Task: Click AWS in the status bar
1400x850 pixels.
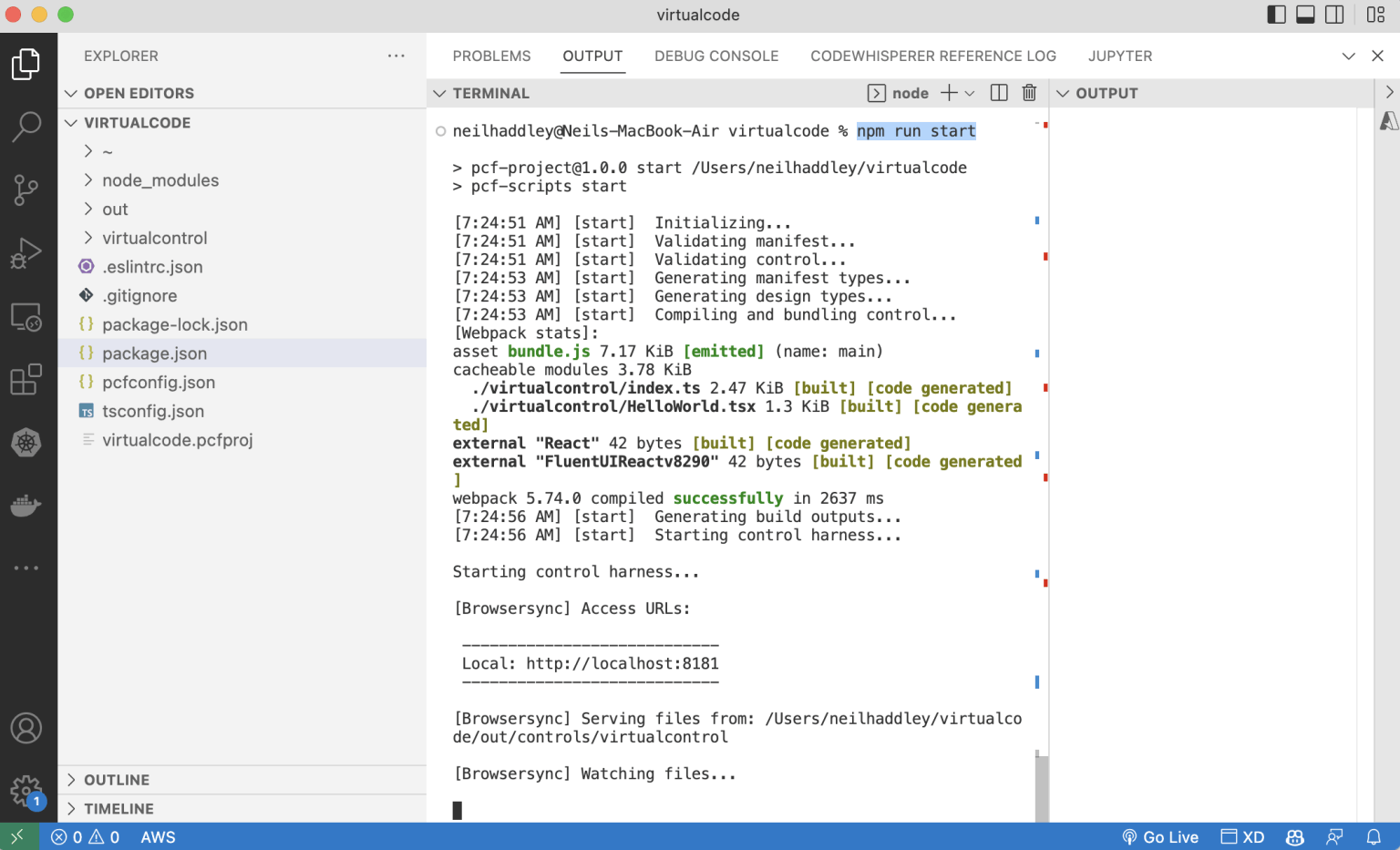Action: click(158, 837)
